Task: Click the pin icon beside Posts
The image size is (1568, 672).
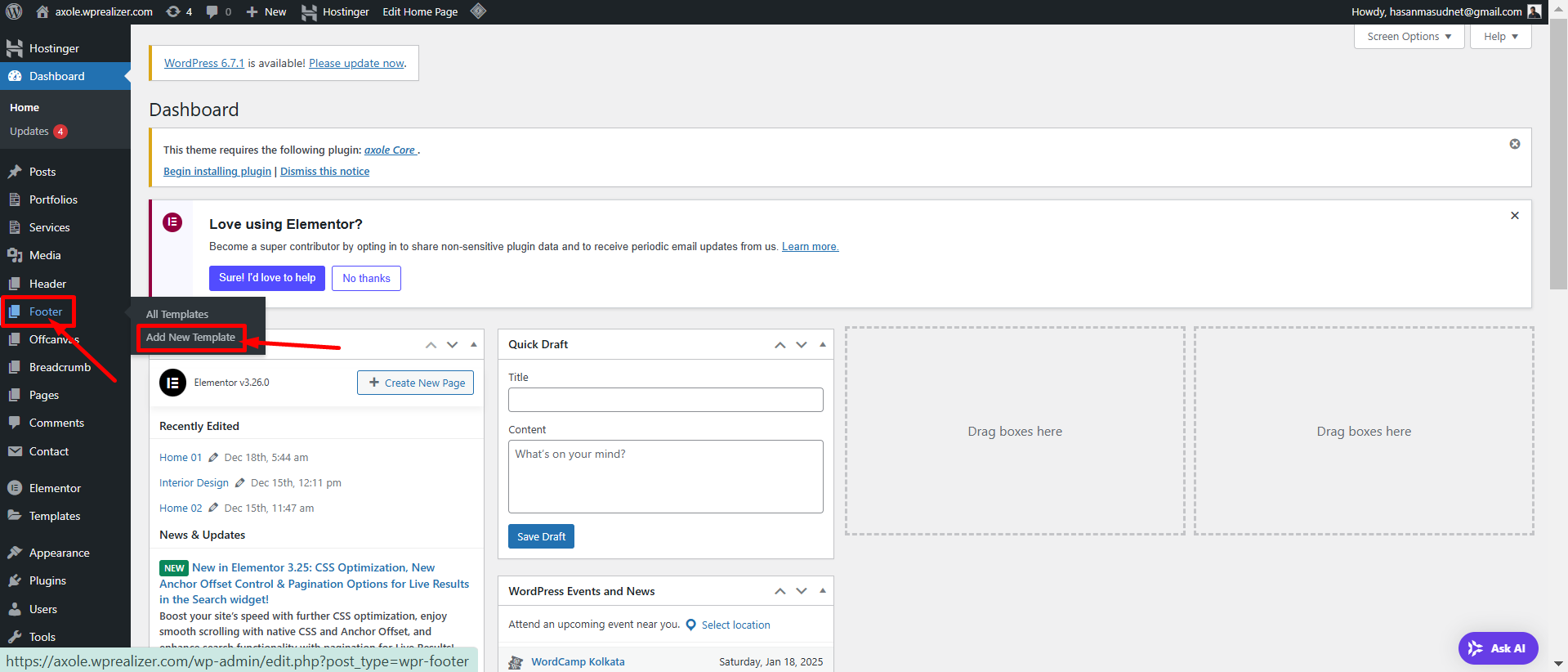Action: [15, 172]
